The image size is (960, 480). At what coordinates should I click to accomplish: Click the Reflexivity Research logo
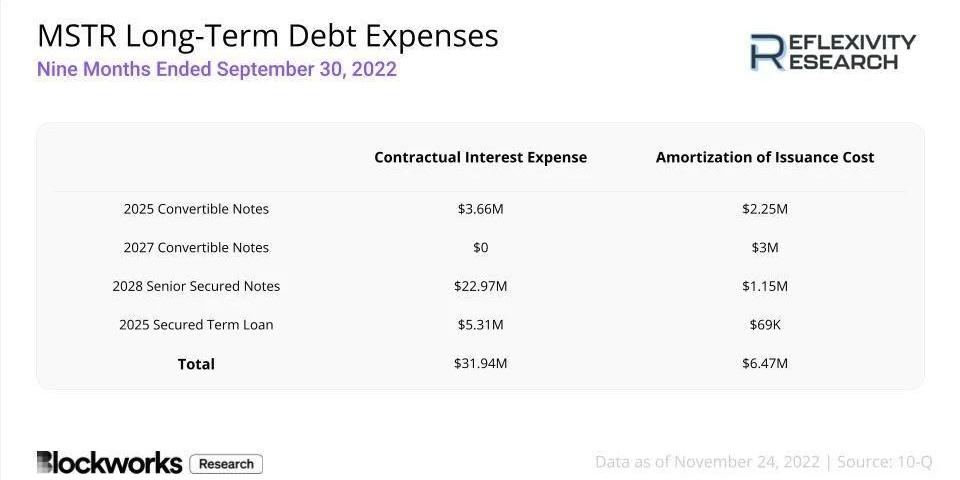click(833, 51)
